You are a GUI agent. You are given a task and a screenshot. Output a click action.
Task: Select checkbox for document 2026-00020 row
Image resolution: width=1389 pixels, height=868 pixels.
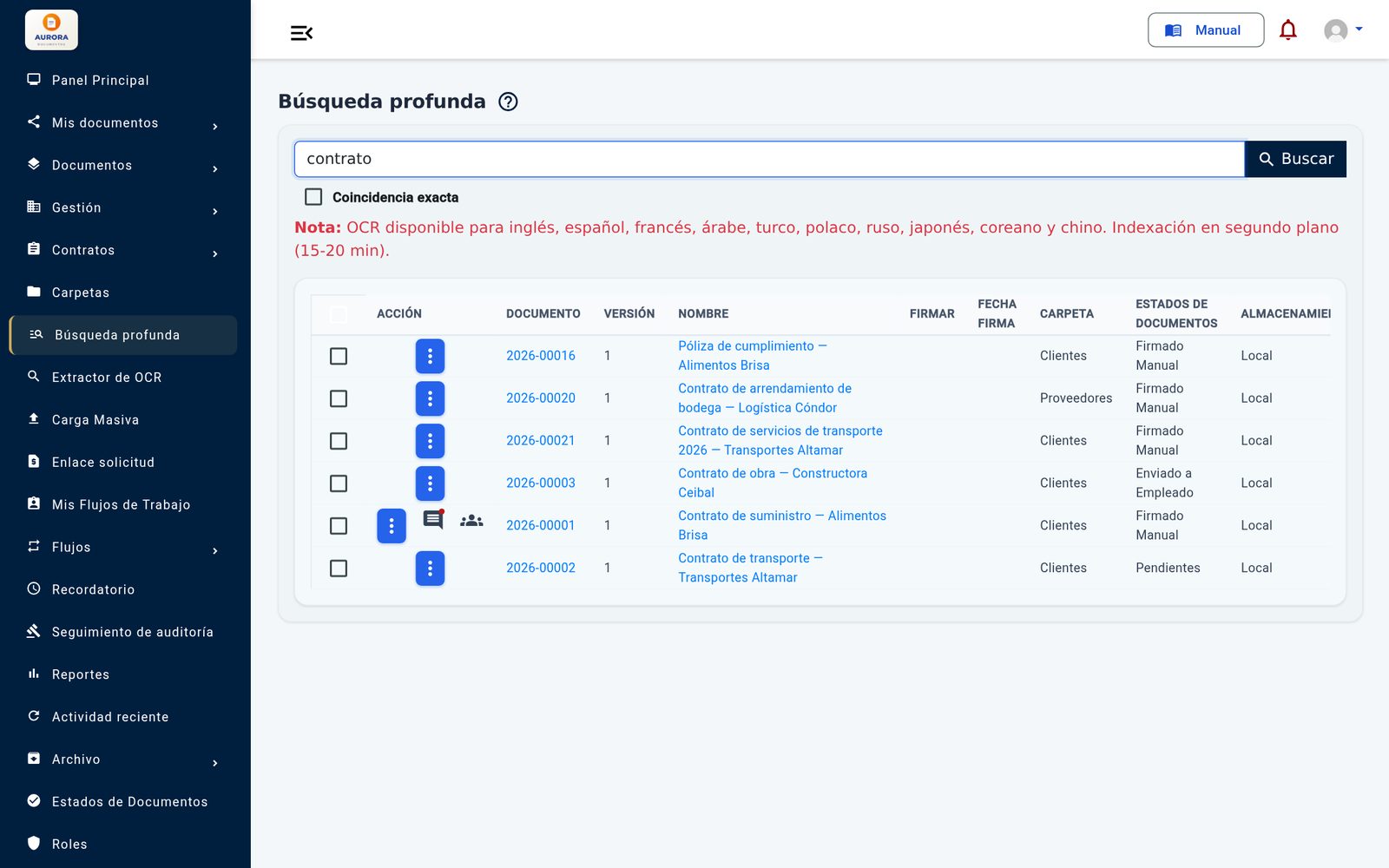pos(339,398)
